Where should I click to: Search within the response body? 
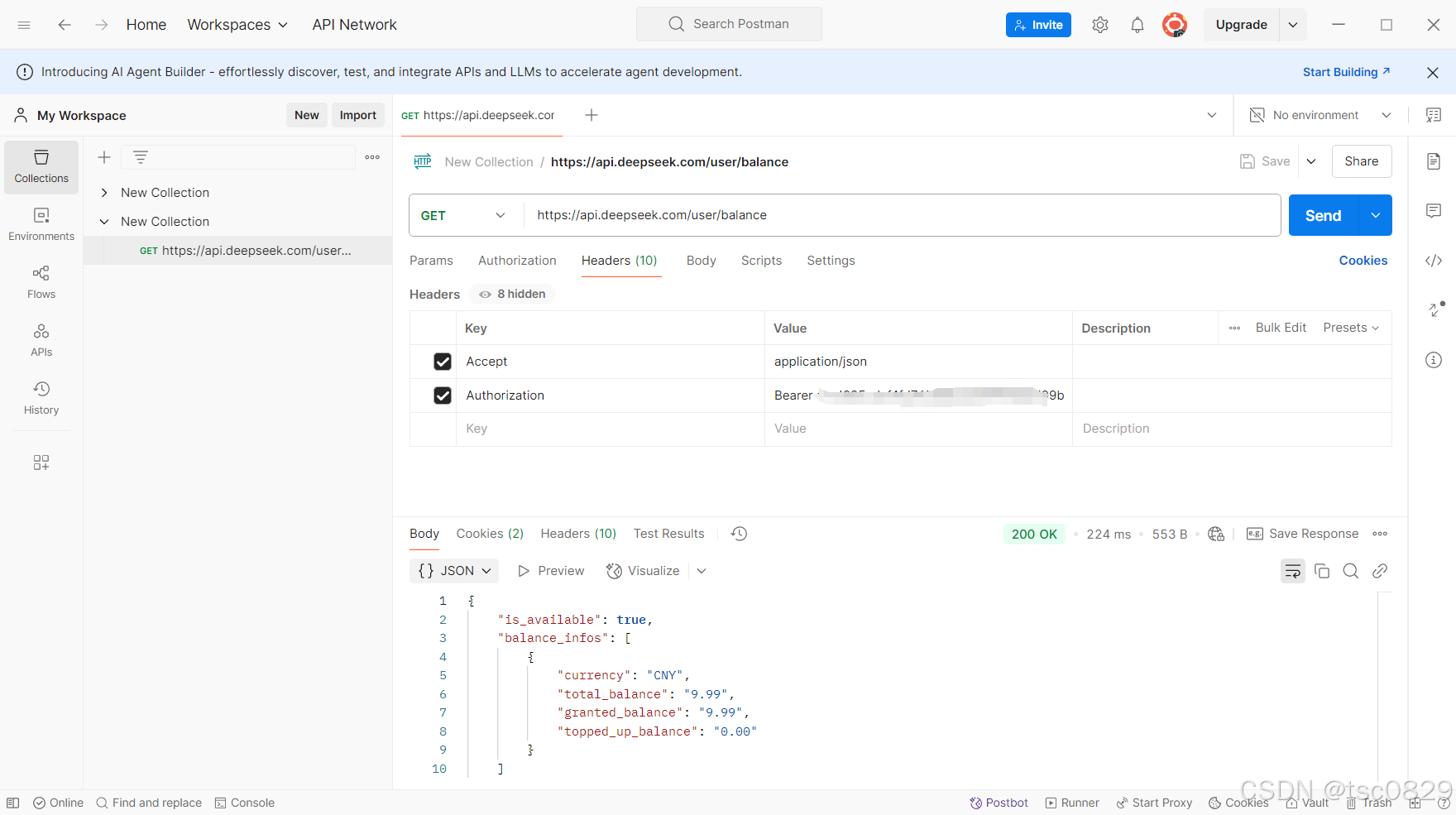coord(1351,571)
